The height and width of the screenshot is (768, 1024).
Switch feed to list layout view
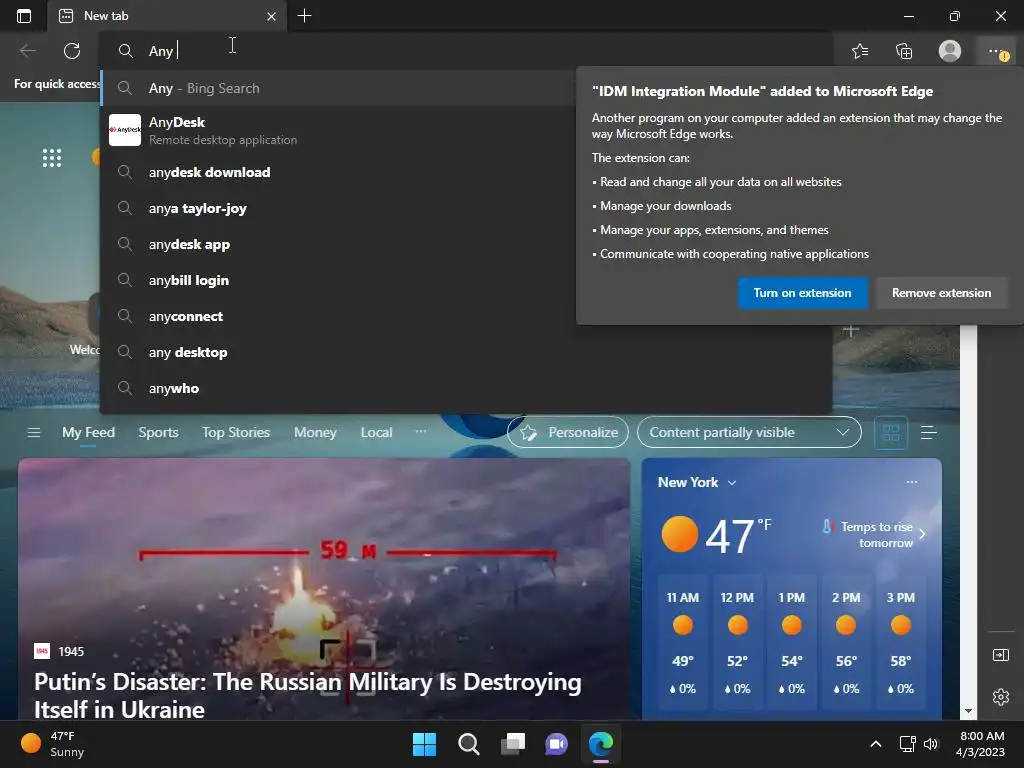tap(929, 432)
